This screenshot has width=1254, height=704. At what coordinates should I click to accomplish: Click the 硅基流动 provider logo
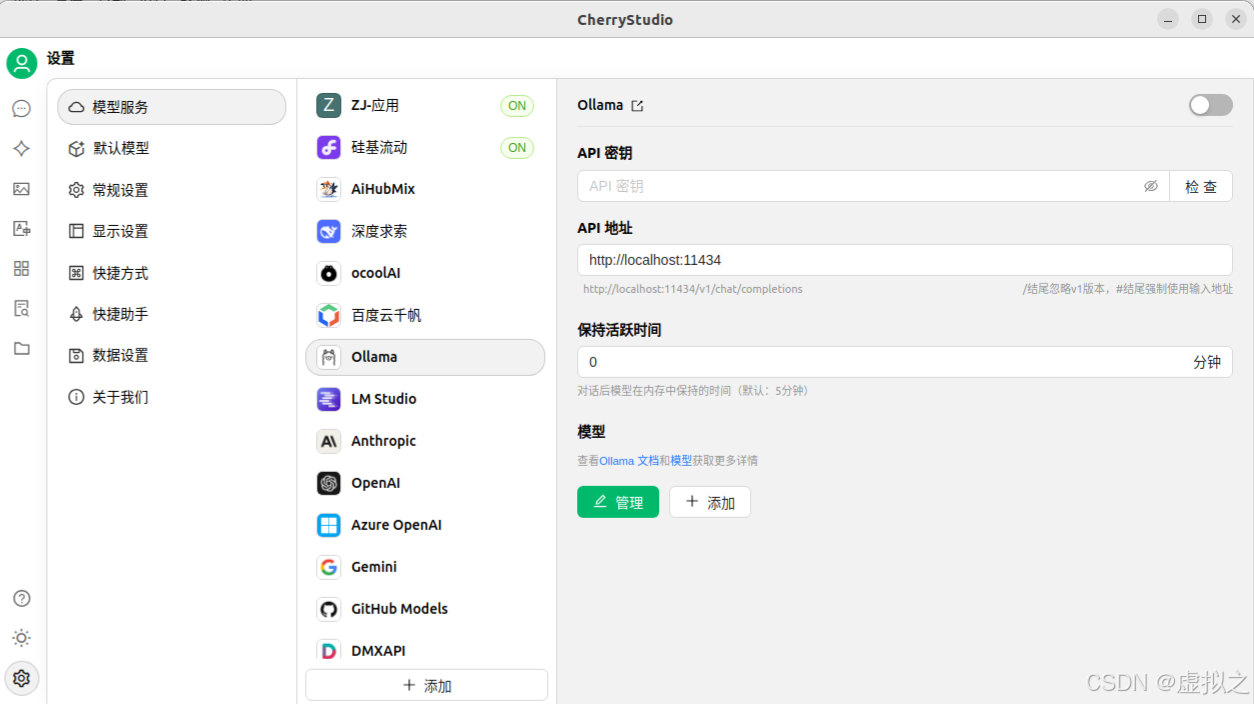point(328,147)
